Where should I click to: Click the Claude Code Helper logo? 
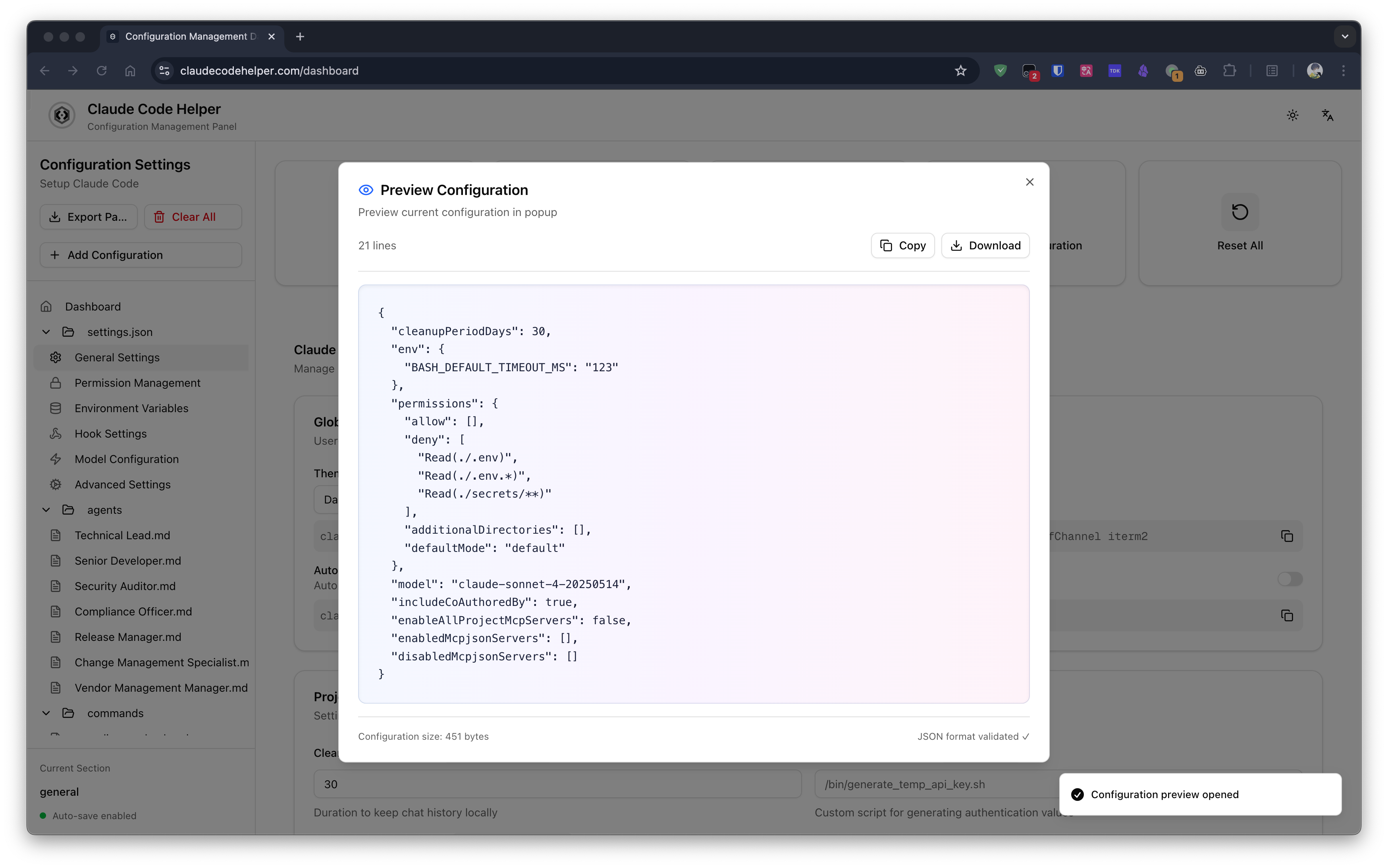(62, 116)
